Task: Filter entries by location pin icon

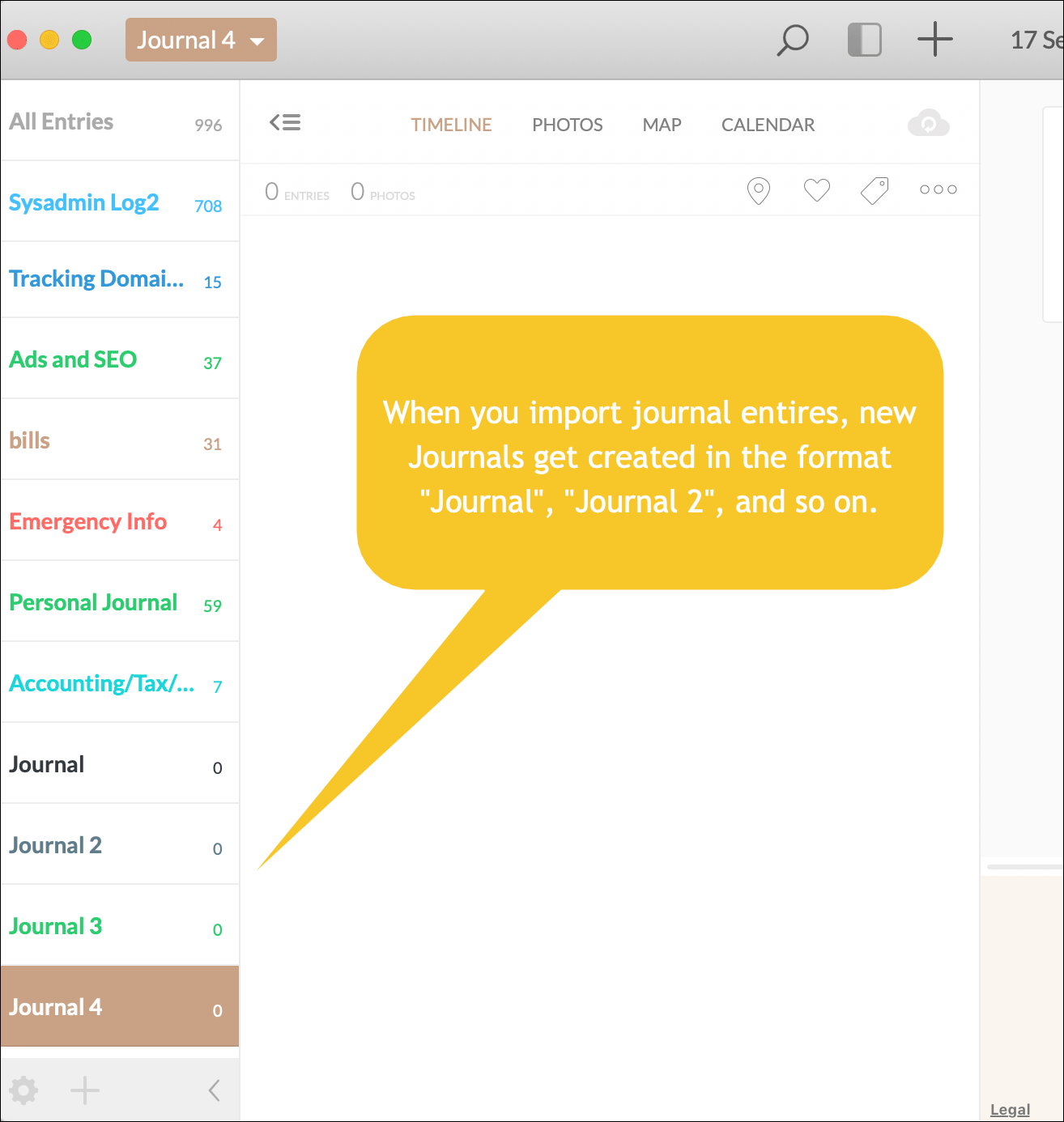Action: (758, 191)
